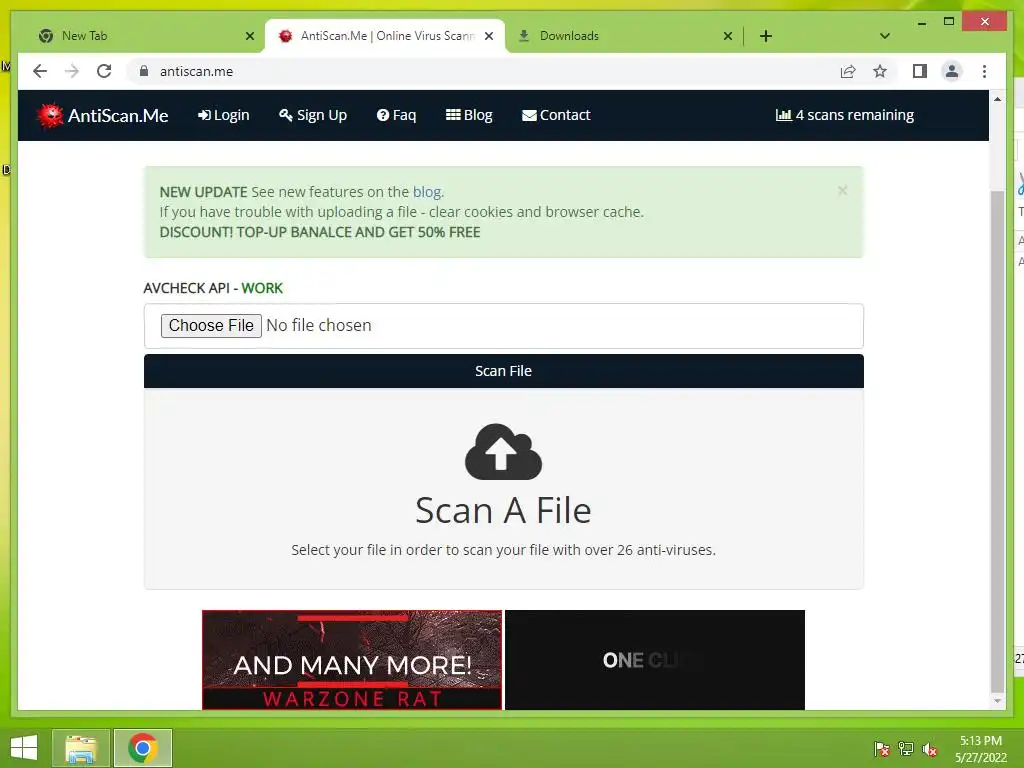Go back to previous page
This screenshot has width=1024, height=768.
pos(40,71)
